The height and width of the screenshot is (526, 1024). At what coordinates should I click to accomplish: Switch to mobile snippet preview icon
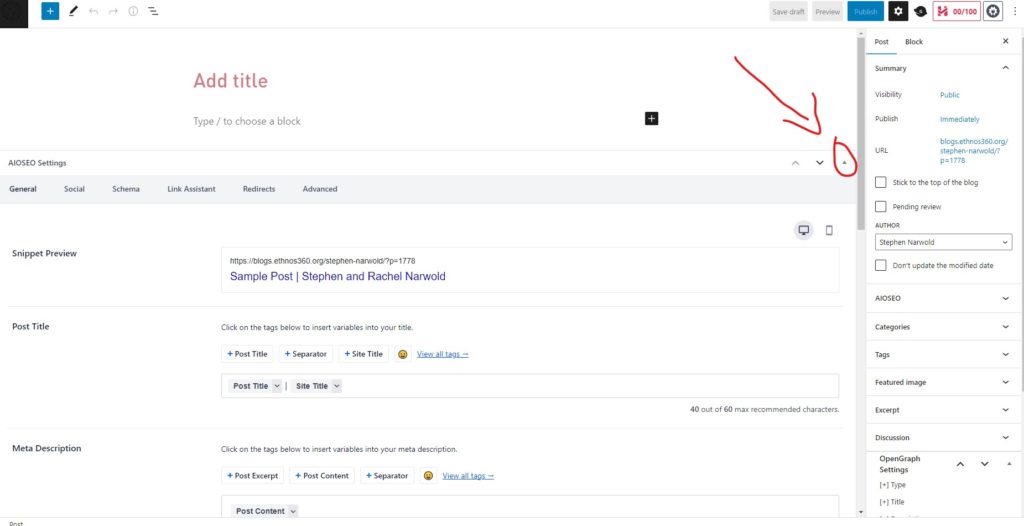point(829,230)
